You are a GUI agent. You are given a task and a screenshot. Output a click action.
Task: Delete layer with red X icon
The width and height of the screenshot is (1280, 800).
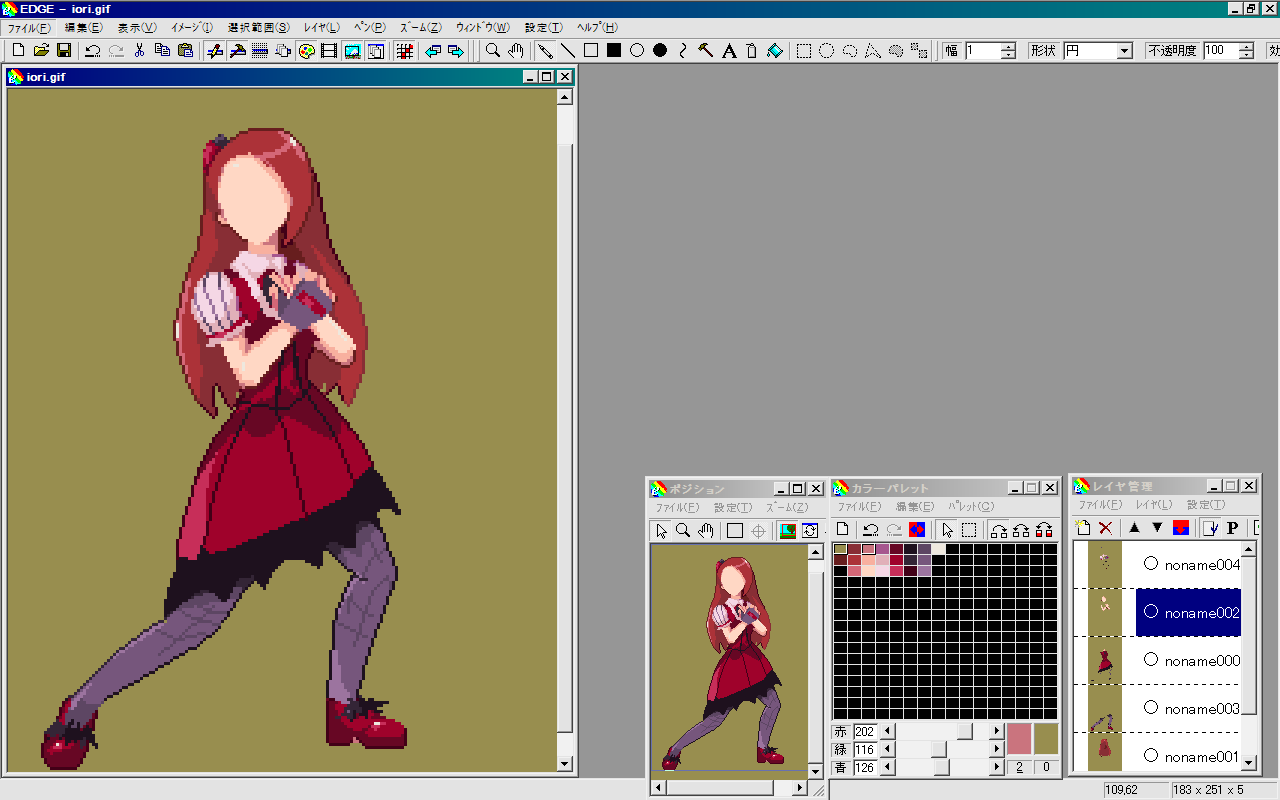point(1105,528)
